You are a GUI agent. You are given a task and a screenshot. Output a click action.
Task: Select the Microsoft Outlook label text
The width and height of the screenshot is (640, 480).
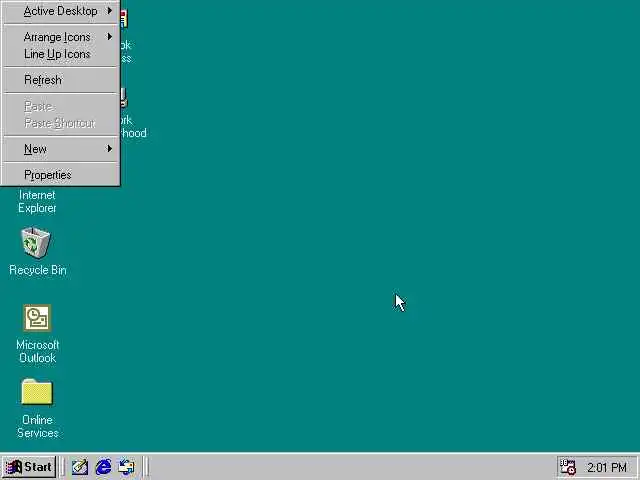point(38,351)
